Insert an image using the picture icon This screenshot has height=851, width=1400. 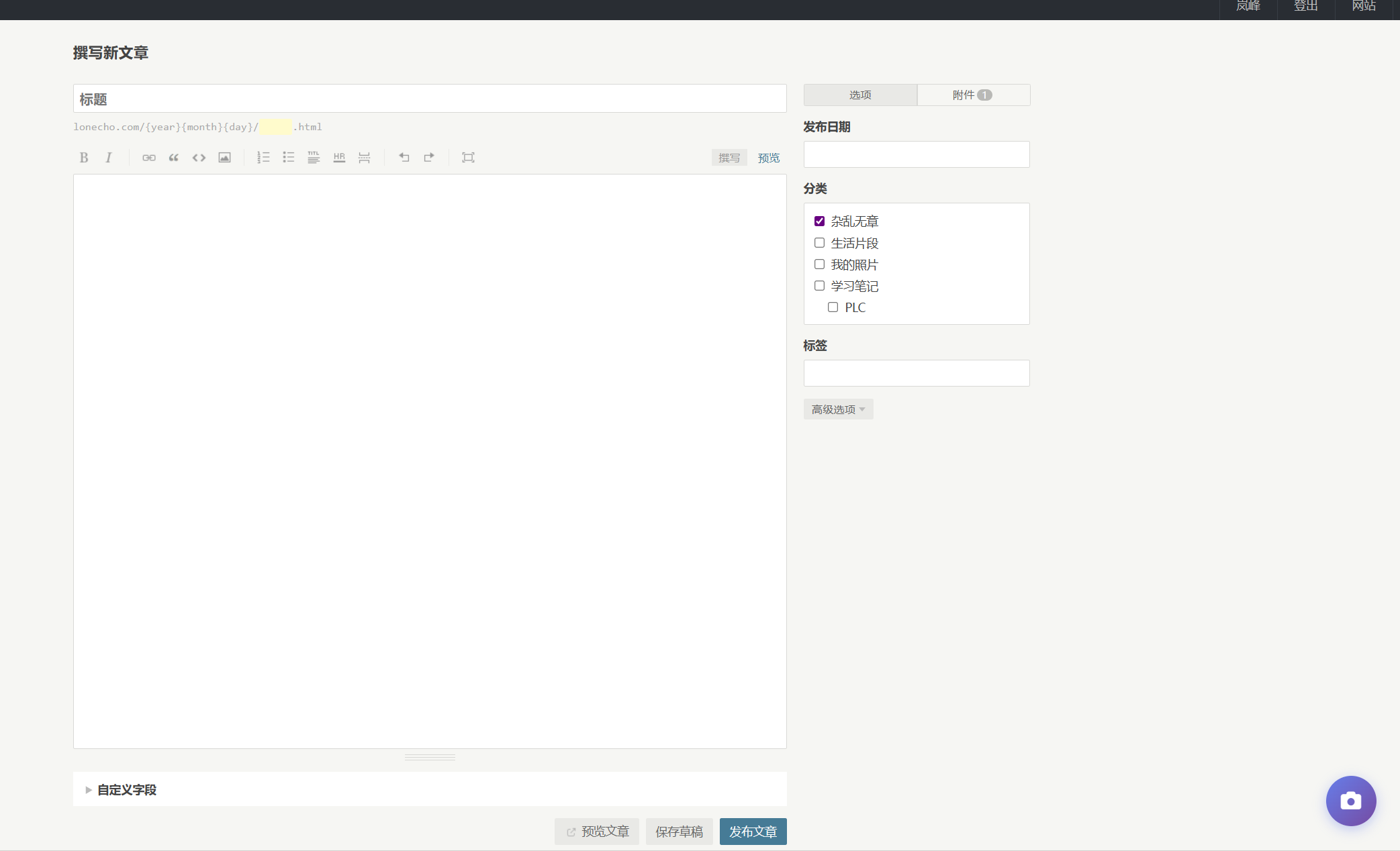pos(224,158)
